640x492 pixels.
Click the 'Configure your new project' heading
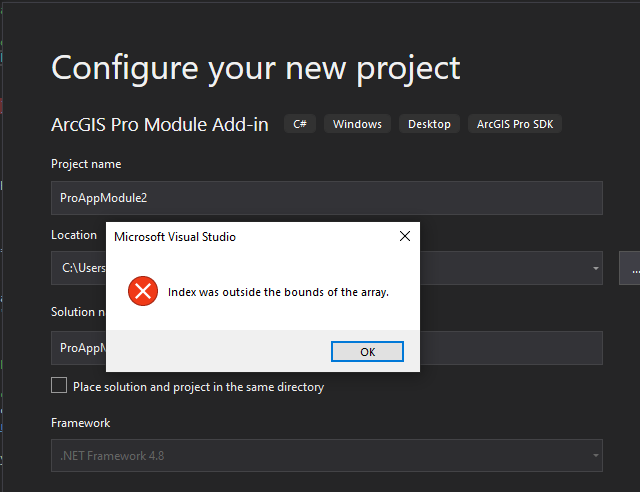click(255, 68)
